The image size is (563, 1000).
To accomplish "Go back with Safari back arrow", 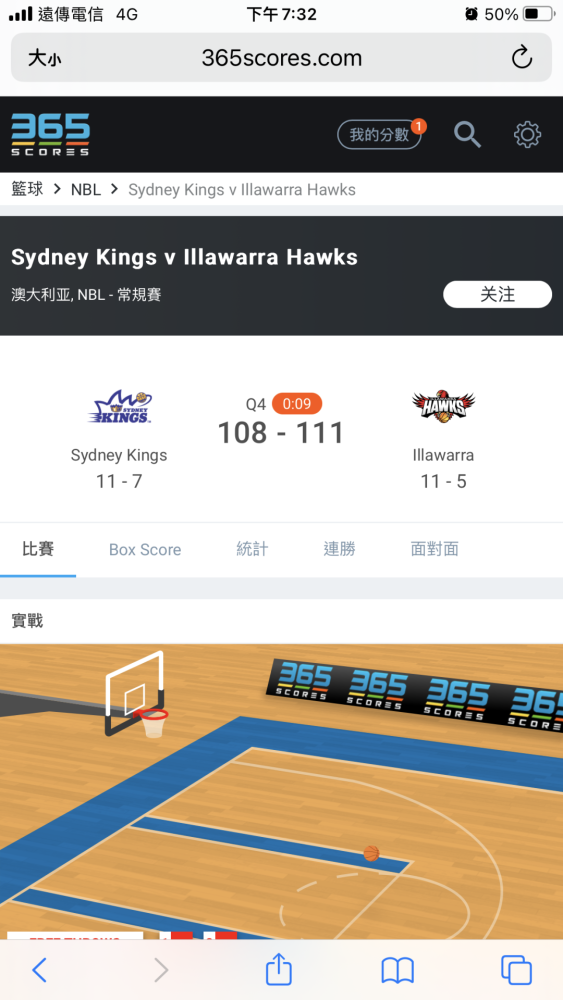I will tap(40, 970).
